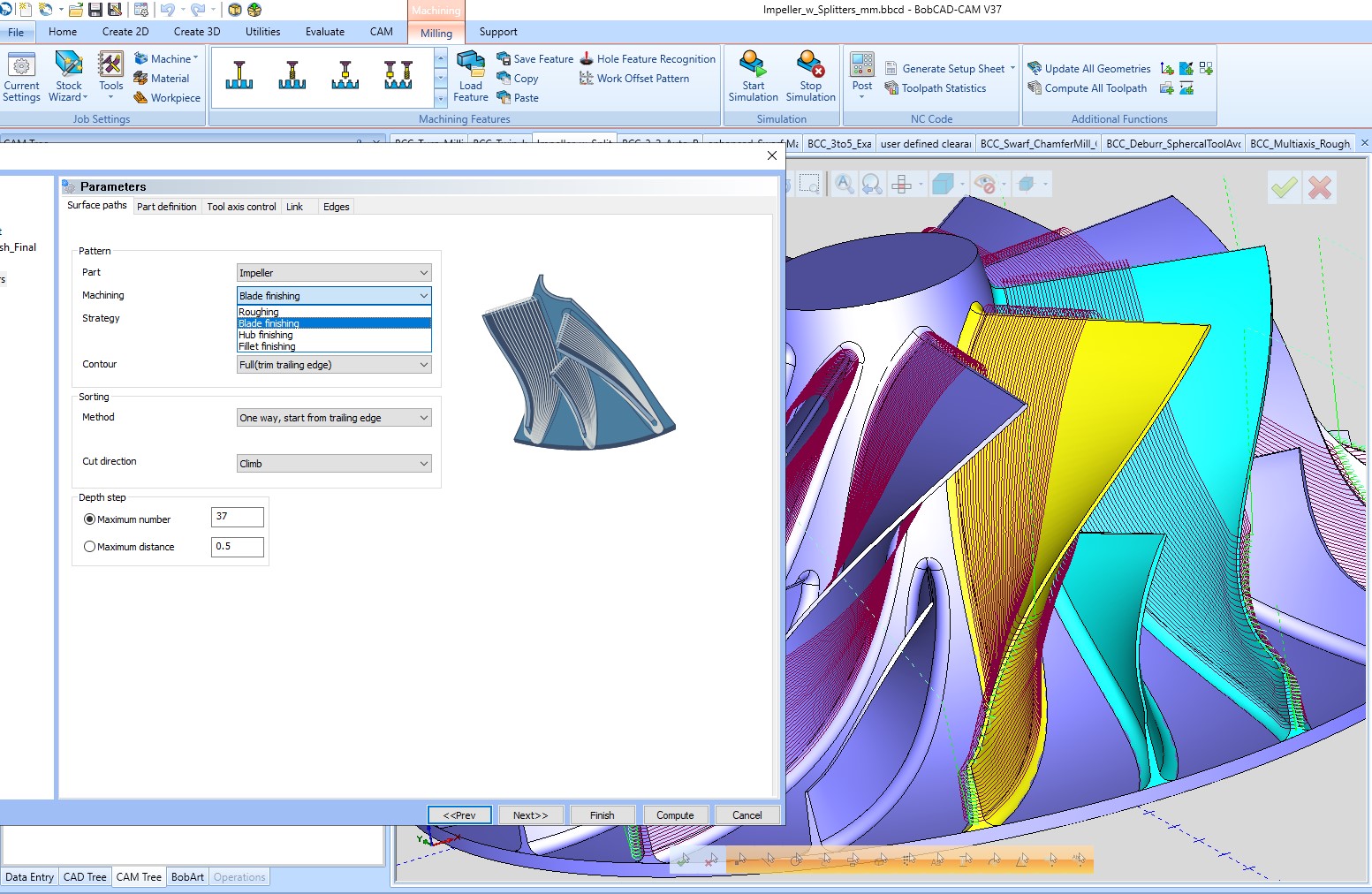
Task: Open Hole Feature Recognition
Action: pyautogui.click(x=648, y=59)
